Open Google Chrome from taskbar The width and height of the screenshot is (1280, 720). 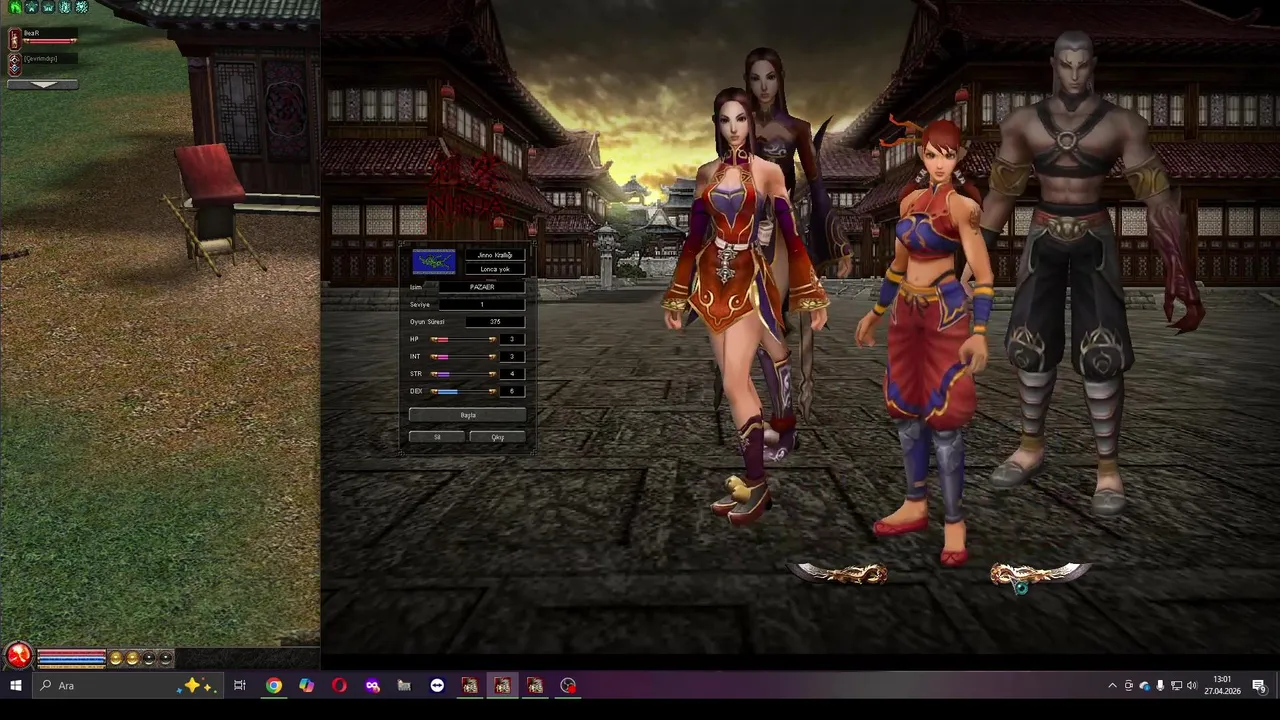point(273,686)
